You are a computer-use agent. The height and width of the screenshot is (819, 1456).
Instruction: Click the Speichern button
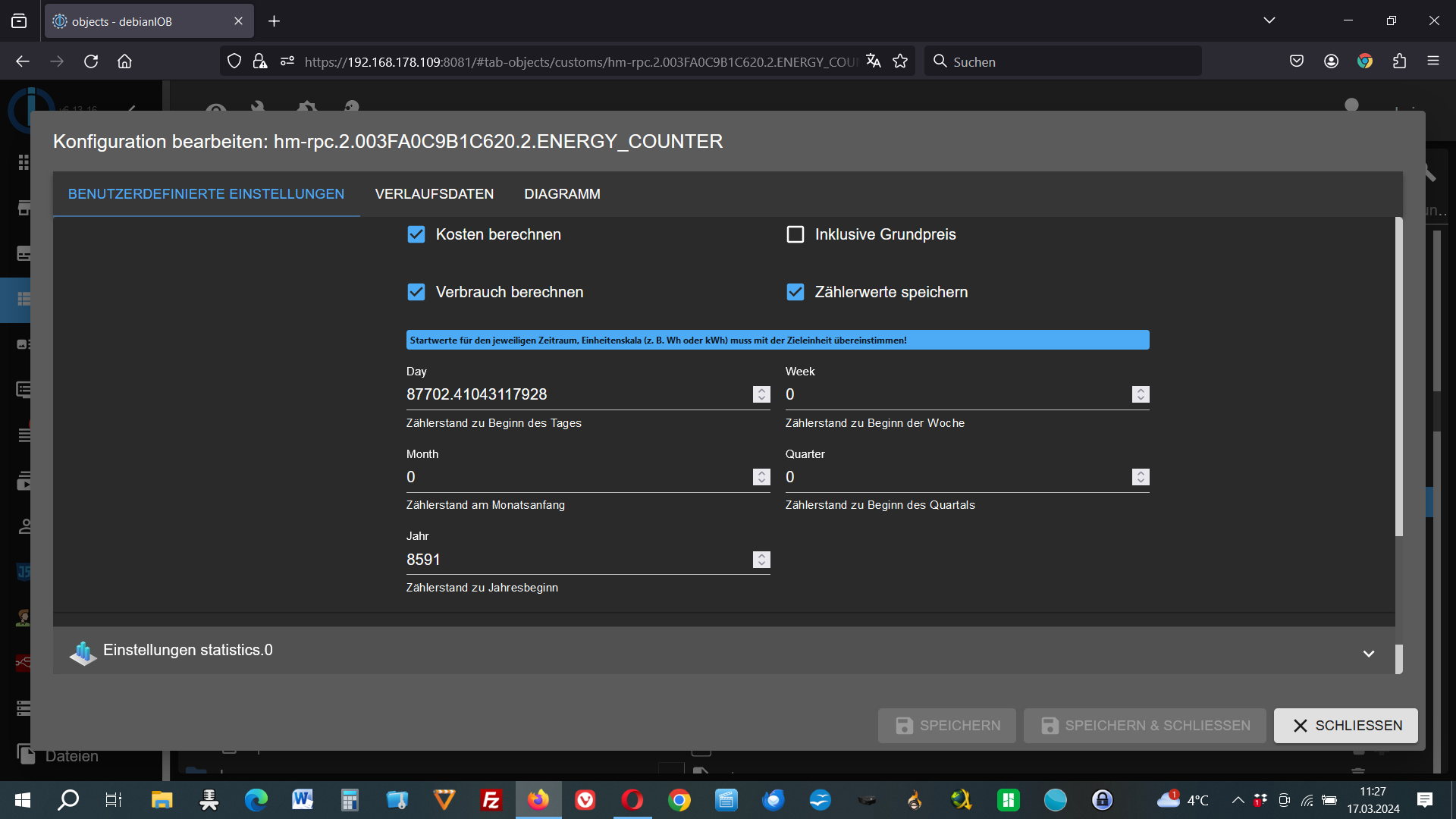click(x=947, y=726)
